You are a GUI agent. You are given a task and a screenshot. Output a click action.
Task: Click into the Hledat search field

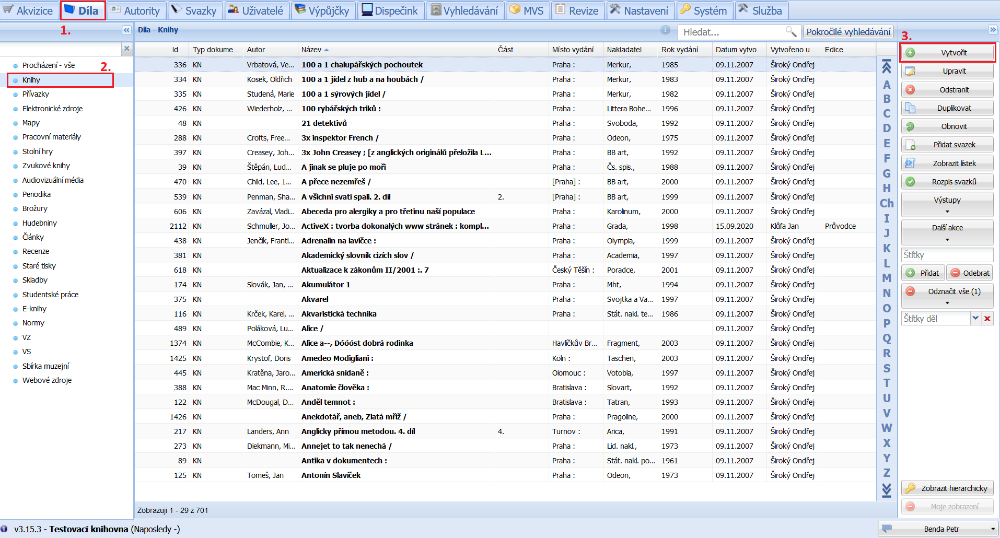point(730,32)
